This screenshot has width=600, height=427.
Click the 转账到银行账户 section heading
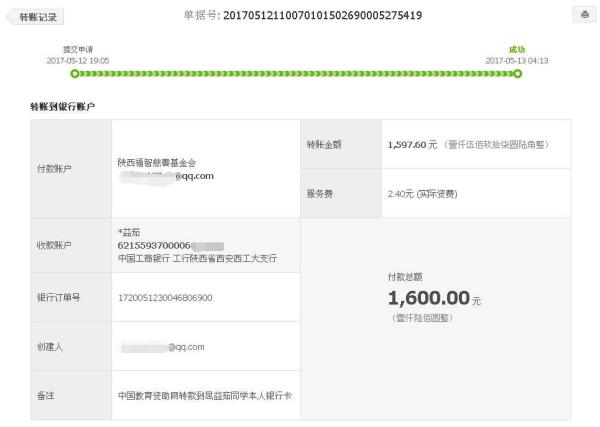pyautogui.click(x=62, y=107)
